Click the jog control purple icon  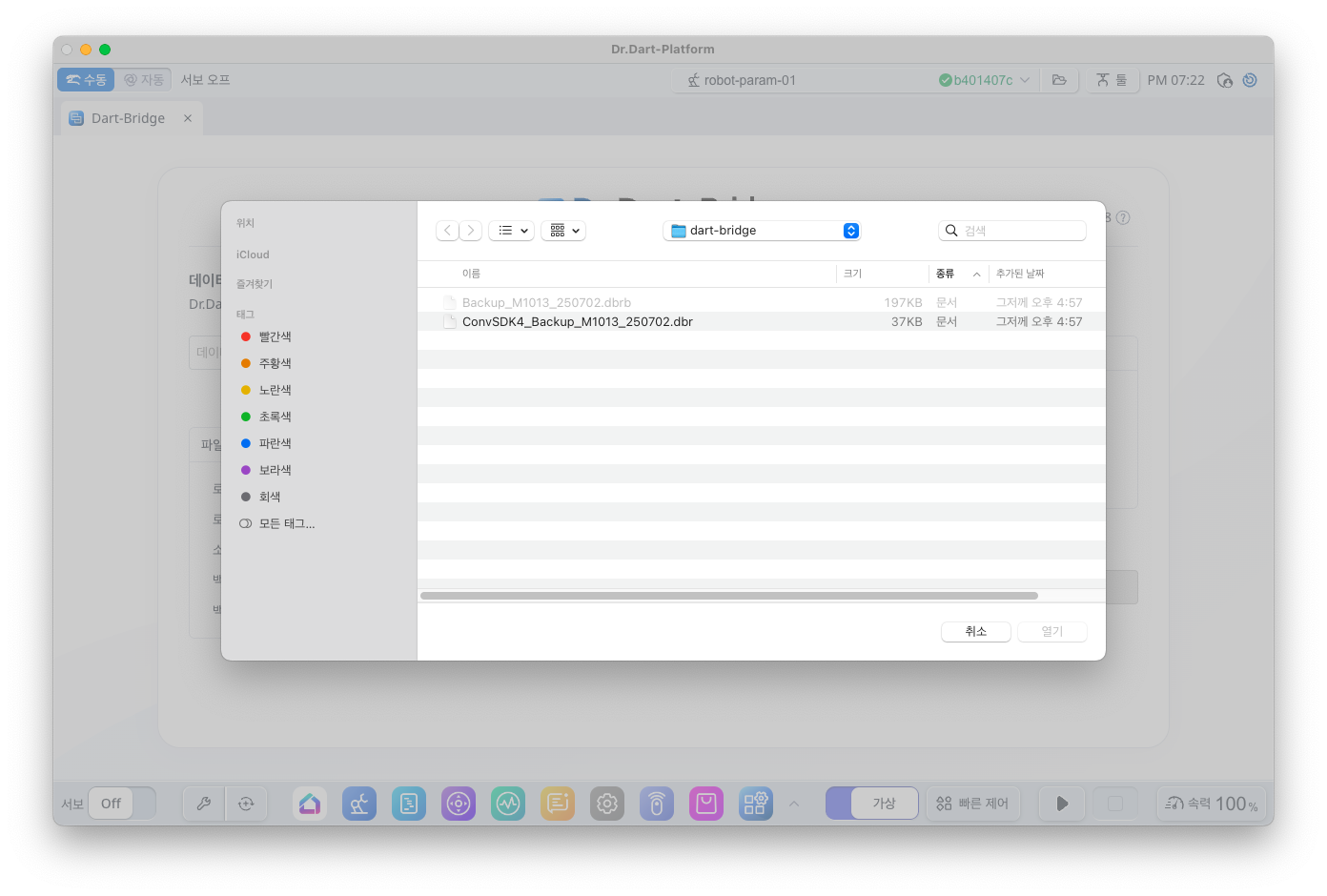tap(459, 804)
